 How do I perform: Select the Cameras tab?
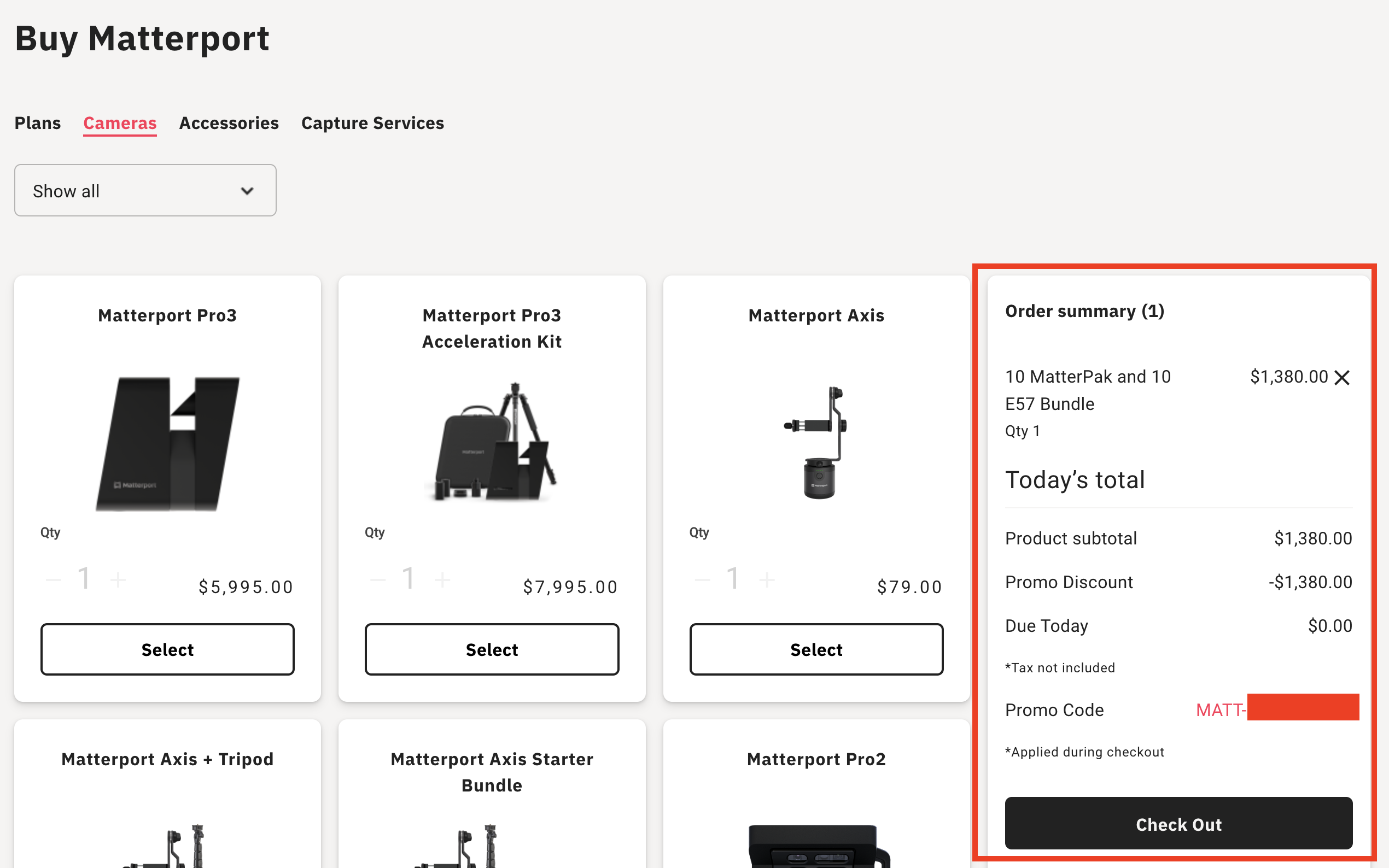click(x=119, y=123)
